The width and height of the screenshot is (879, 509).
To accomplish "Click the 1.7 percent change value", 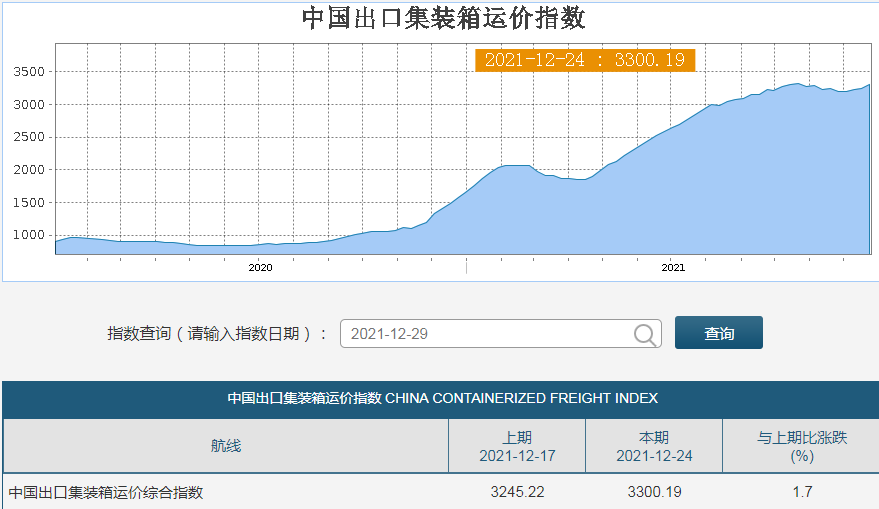I will 802,492.
